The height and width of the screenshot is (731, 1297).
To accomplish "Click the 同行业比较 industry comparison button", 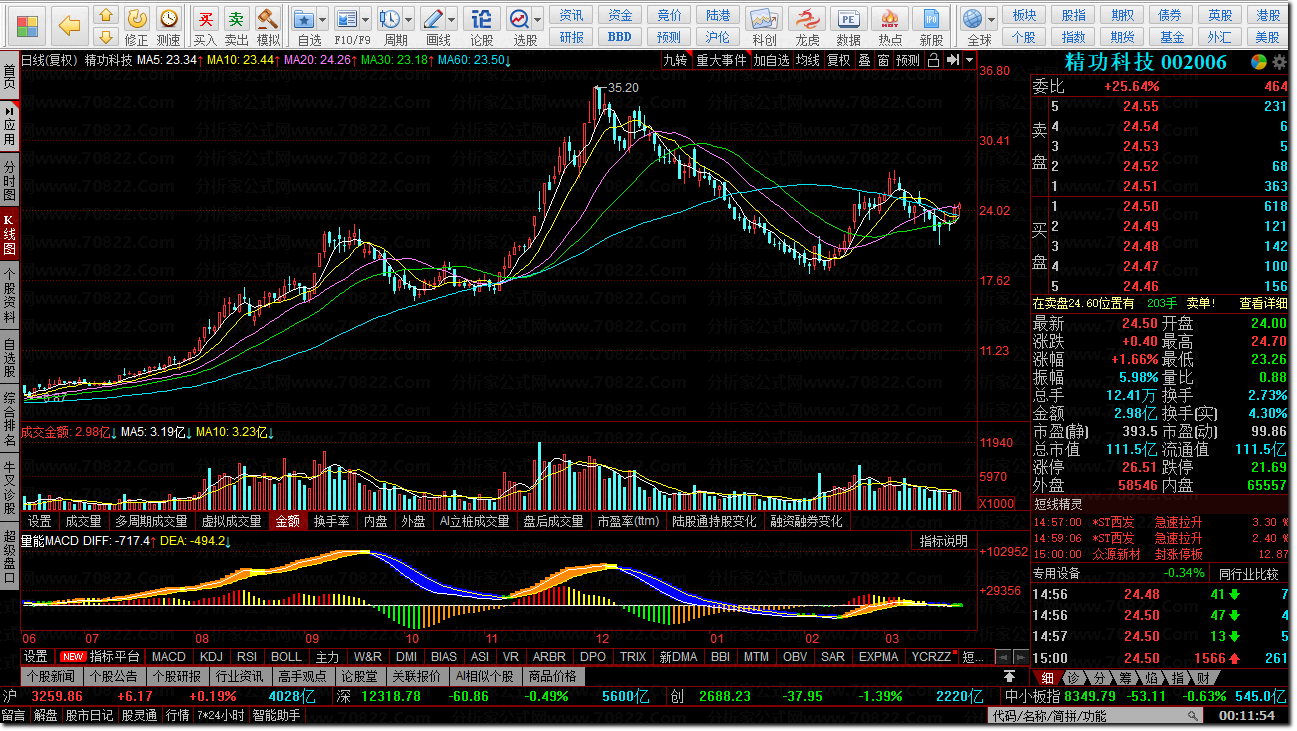I will click(x=1249, y=574).
